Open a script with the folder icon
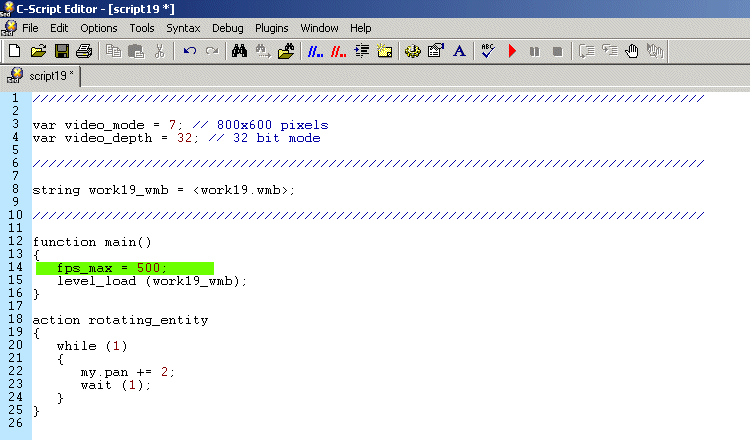The height and width of the screenshot is (440, 750). coord(38,50)
